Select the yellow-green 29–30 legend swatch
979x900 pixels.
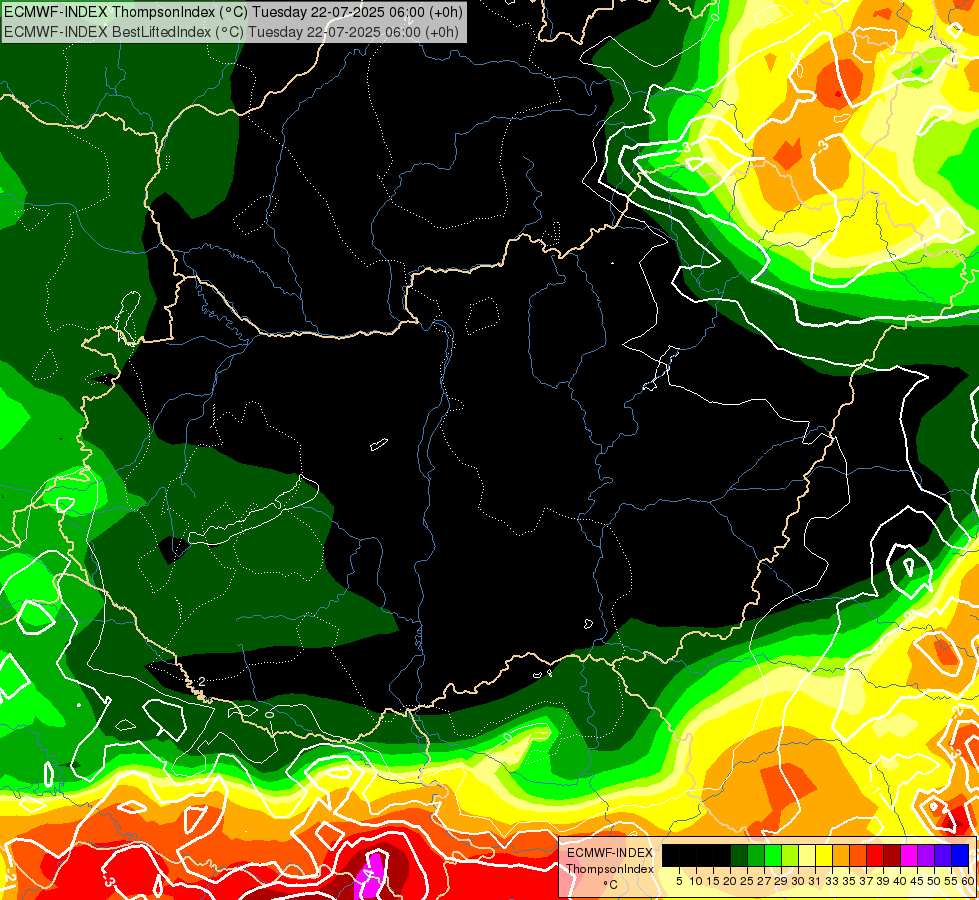(x=790, y=855)
